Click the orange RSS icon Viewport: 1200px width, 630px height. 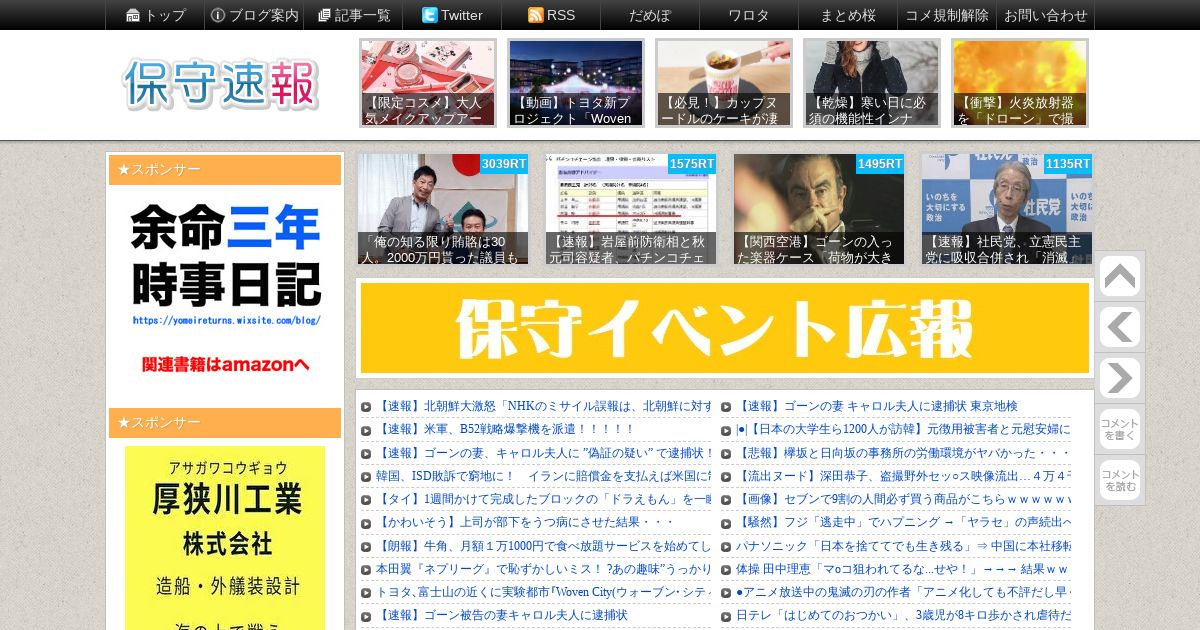[535, 15]
